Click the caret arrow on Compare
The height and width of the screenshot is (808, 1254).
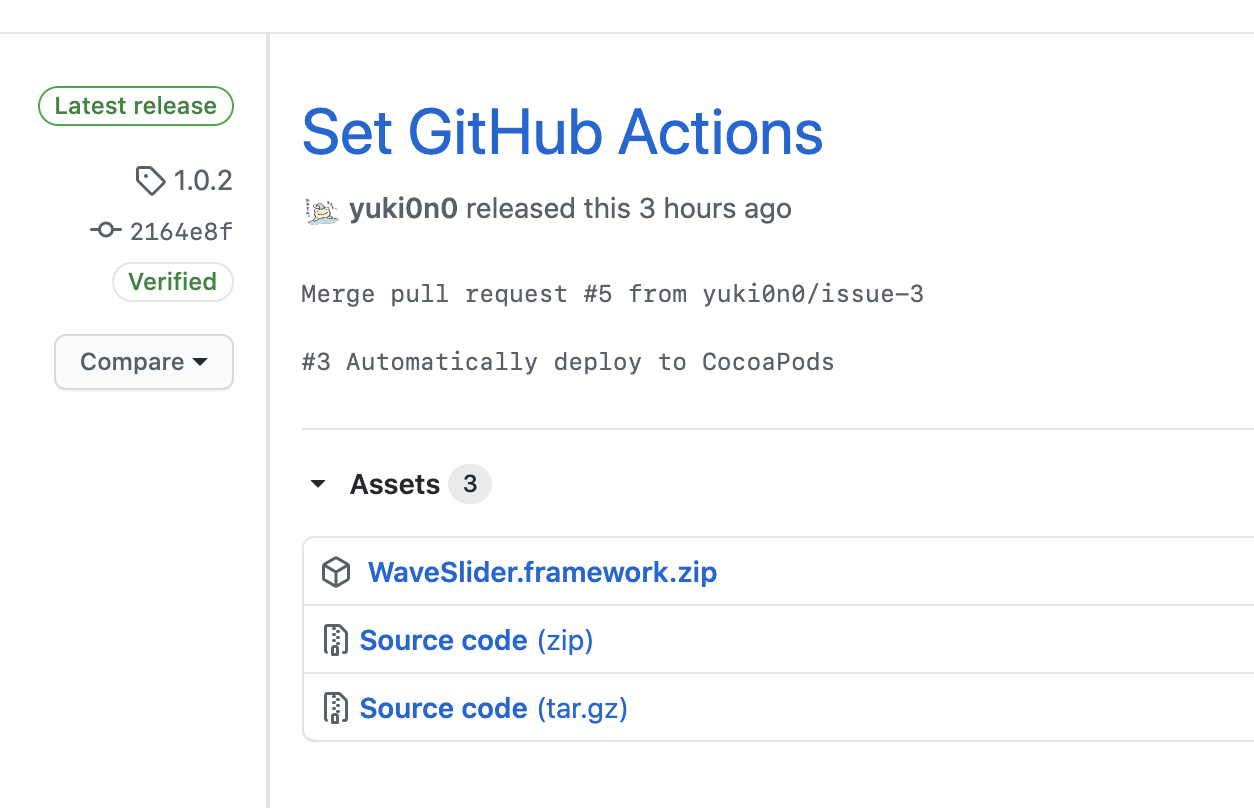[200, 362]
